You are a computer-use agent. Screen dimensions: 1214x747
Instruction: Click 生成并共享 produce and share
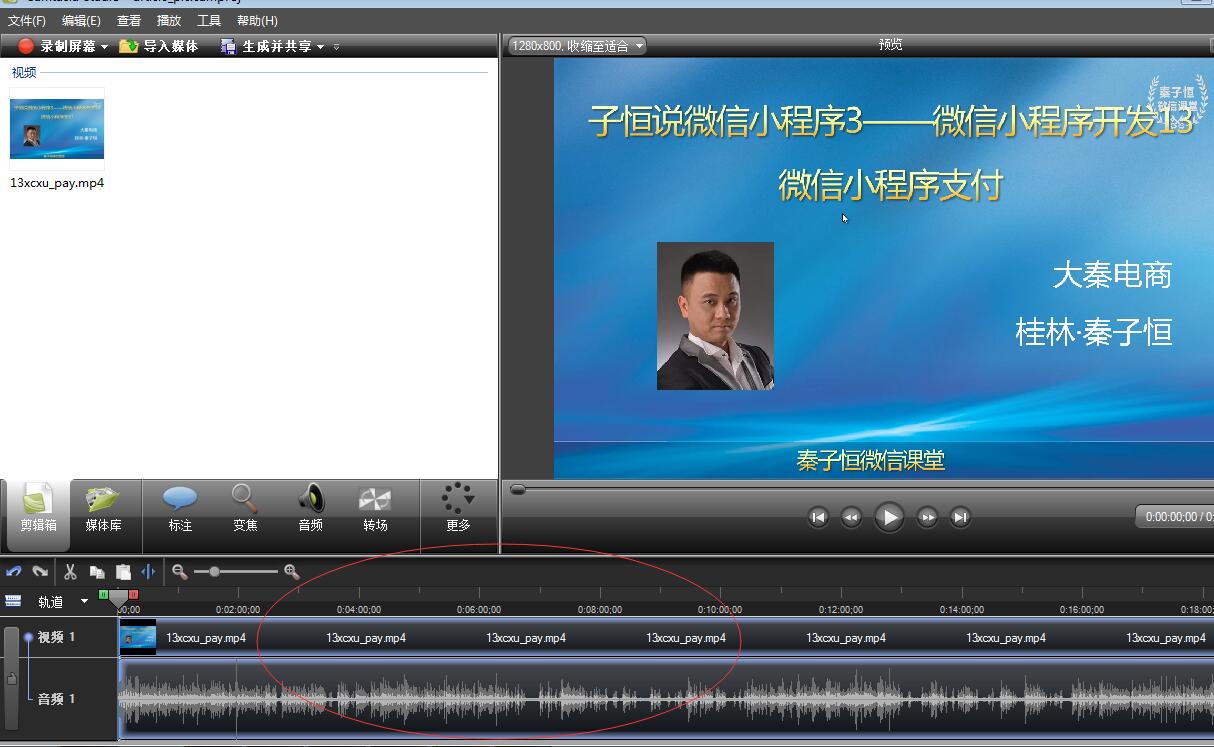pyautogui.click(x=267, y=46)
